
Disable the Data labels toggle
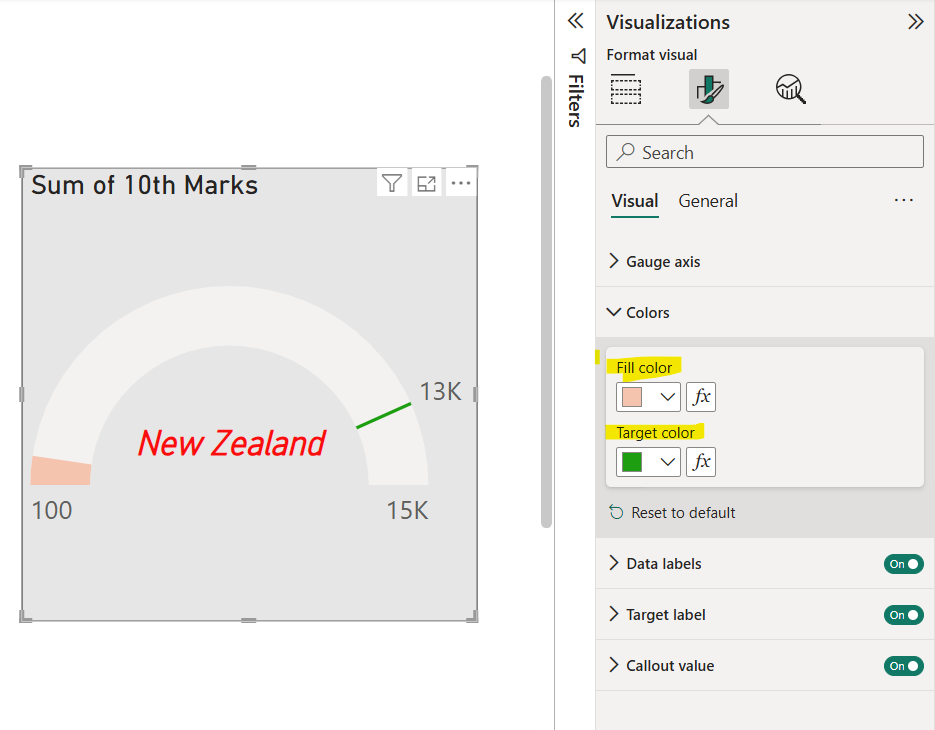(x=903, y=564)
